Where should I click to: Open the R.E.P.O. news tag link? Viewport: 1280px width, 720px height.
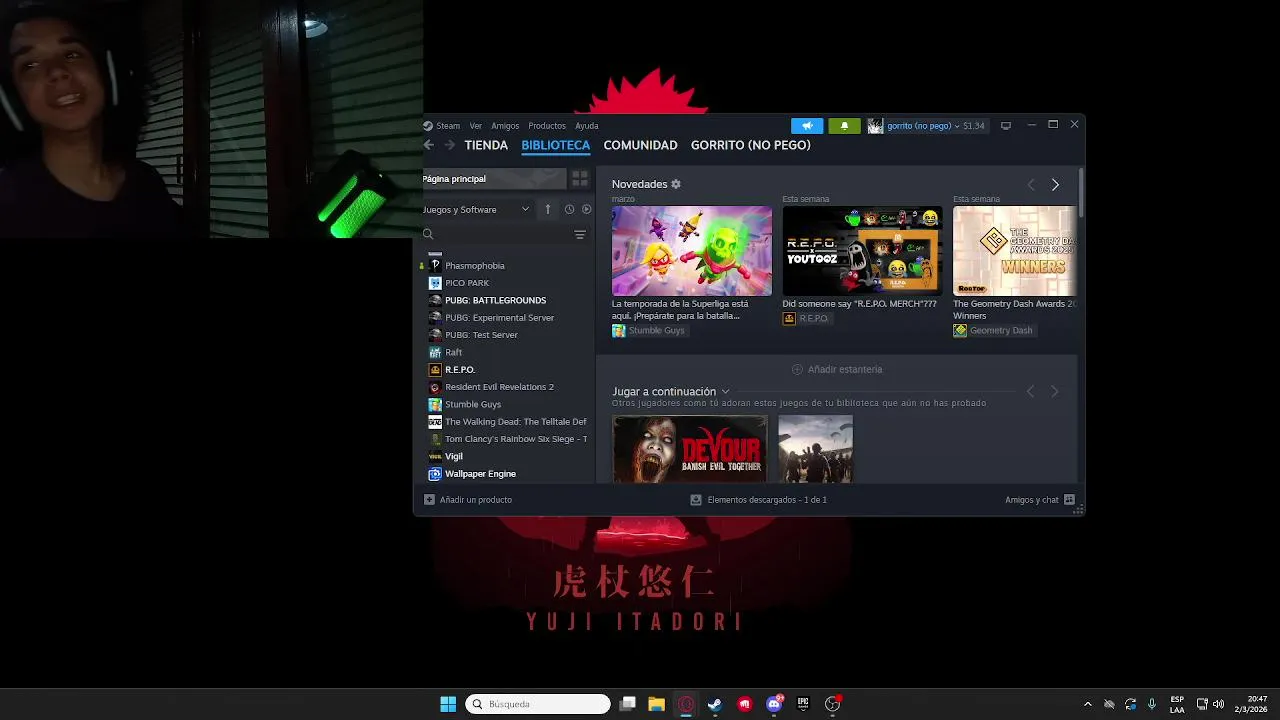(806, 318)
